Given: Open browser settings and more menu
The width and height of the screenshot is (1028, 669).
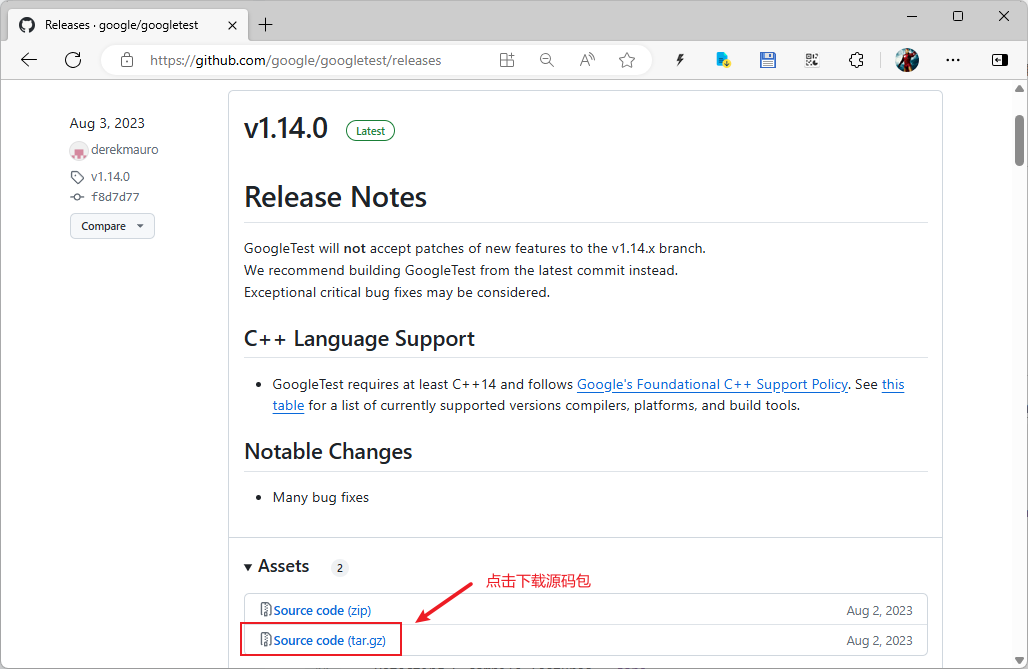Looking at the screenshot, I should 953,60.
